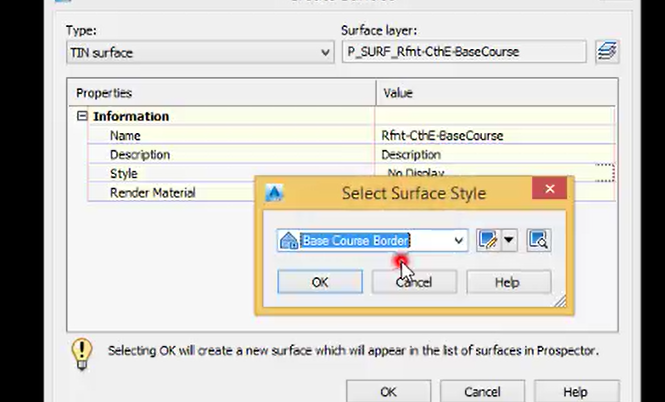Collapse the Information property group
Viewport: 665px width, 402px height.
click(x=82, y=116)
